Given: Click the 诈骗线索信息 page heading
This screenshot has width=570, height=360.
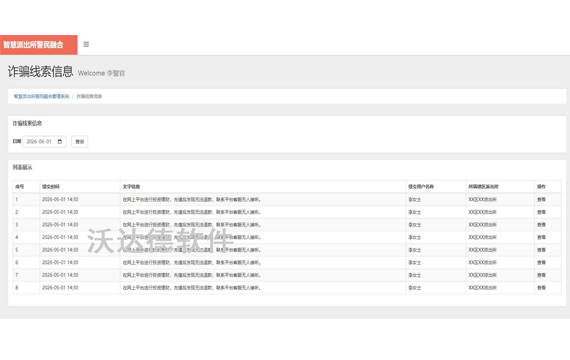Looking at the screenshot, I should pos(41,72).
